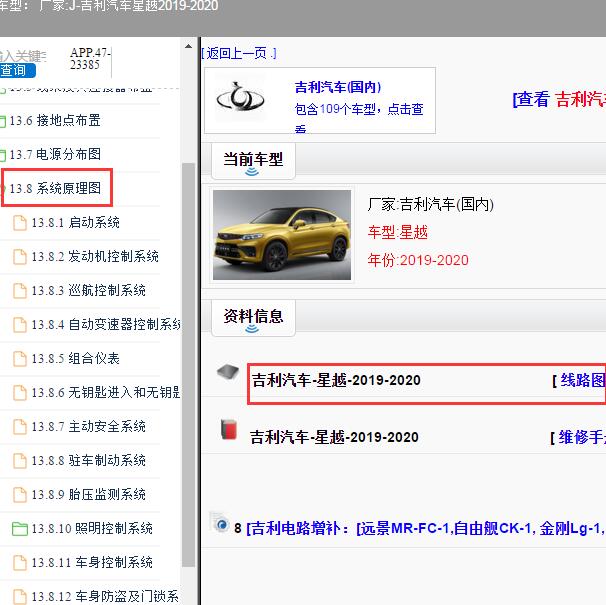The width and height of the screenshot is (606, 605).
Task: Click the red book icon for 维修手册 entry
Action: (229, 429)
